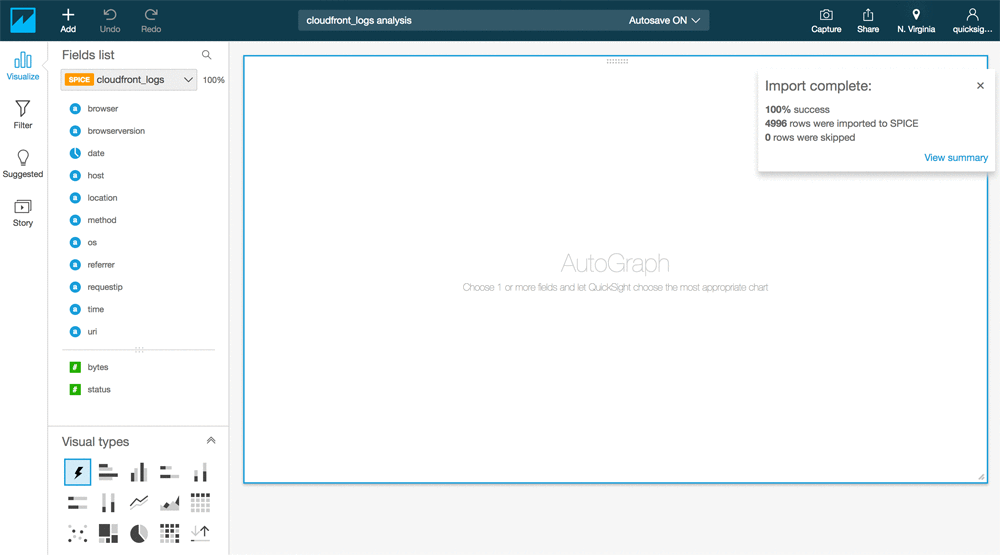Open the cloudfront_logs dataset dropdown

tap(129, 80)
